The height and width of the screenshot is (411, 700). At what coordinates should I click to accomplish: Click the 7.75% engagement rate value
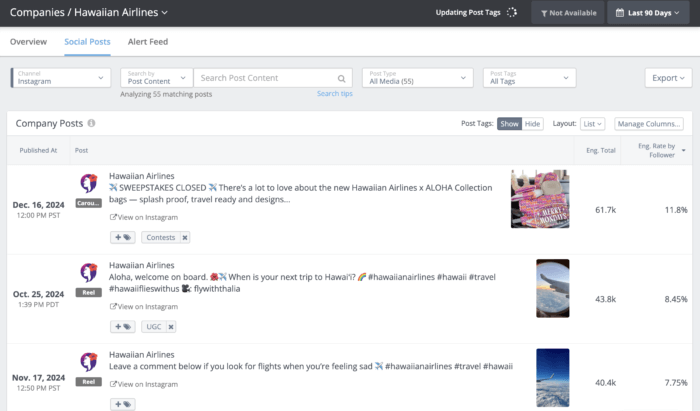tap(675, 382)
